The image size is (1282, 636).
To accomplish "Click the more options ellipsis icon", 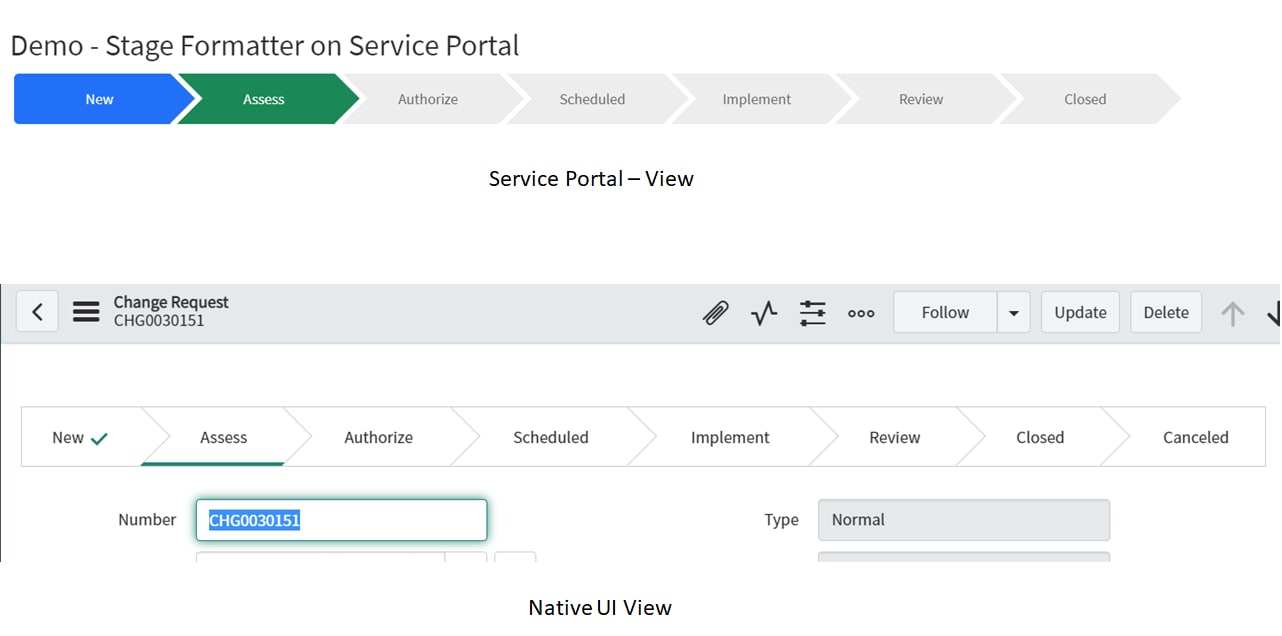I will [x=861, y=313].
